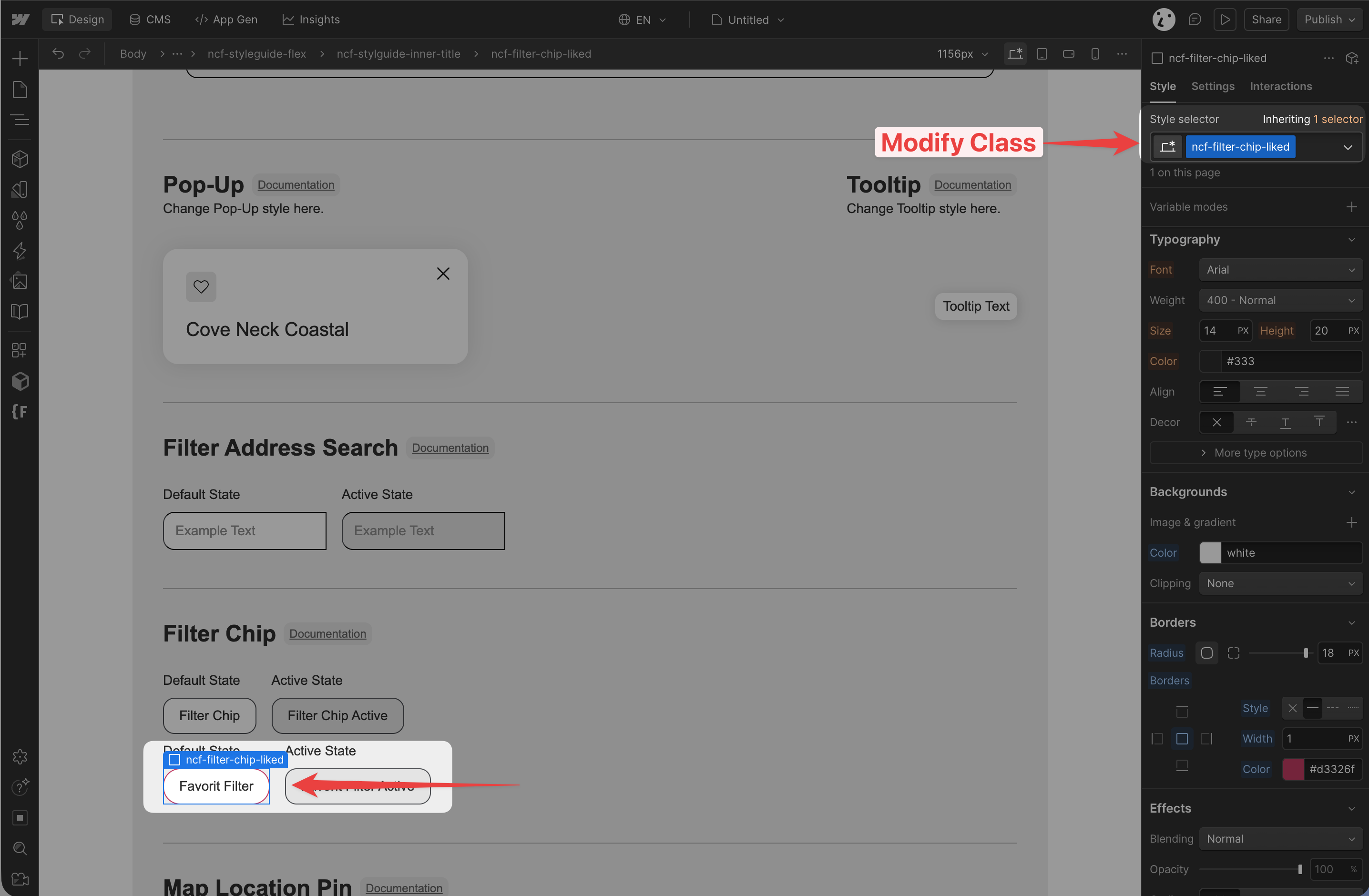Click the default state Example Text field
Screen dimensions: 1369x896
click(245, 530)
